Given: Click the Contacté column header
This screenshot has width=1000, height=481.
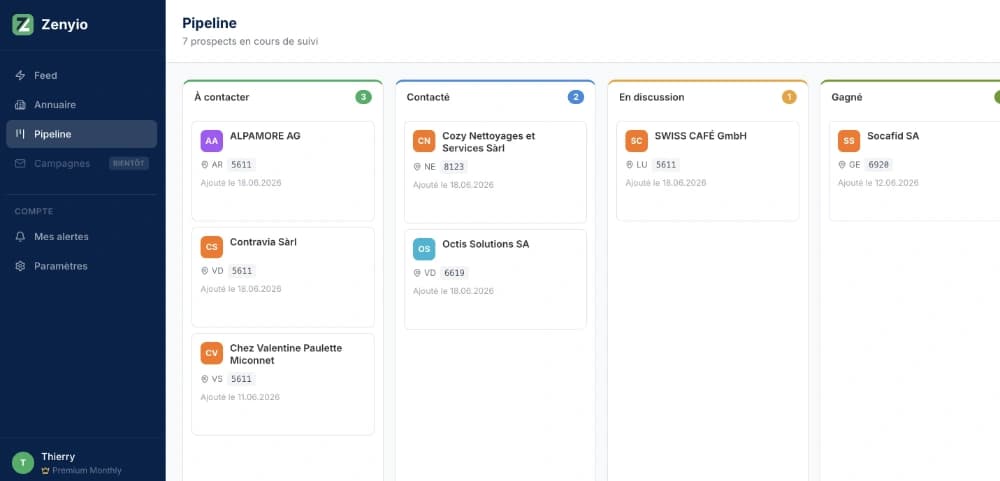Looking at the screenshot, I should pos(428,98).
